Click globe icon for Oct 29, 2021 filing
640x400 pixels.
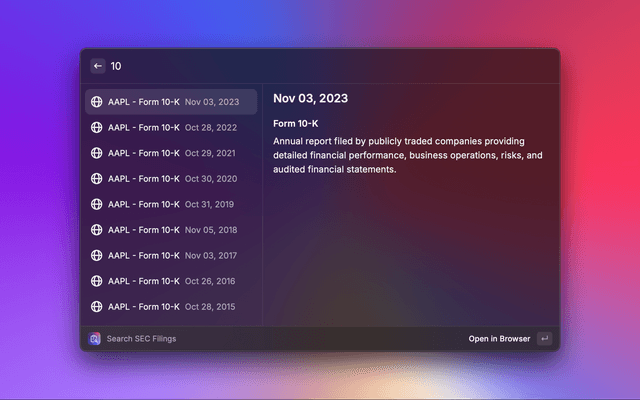pos(96,153)
